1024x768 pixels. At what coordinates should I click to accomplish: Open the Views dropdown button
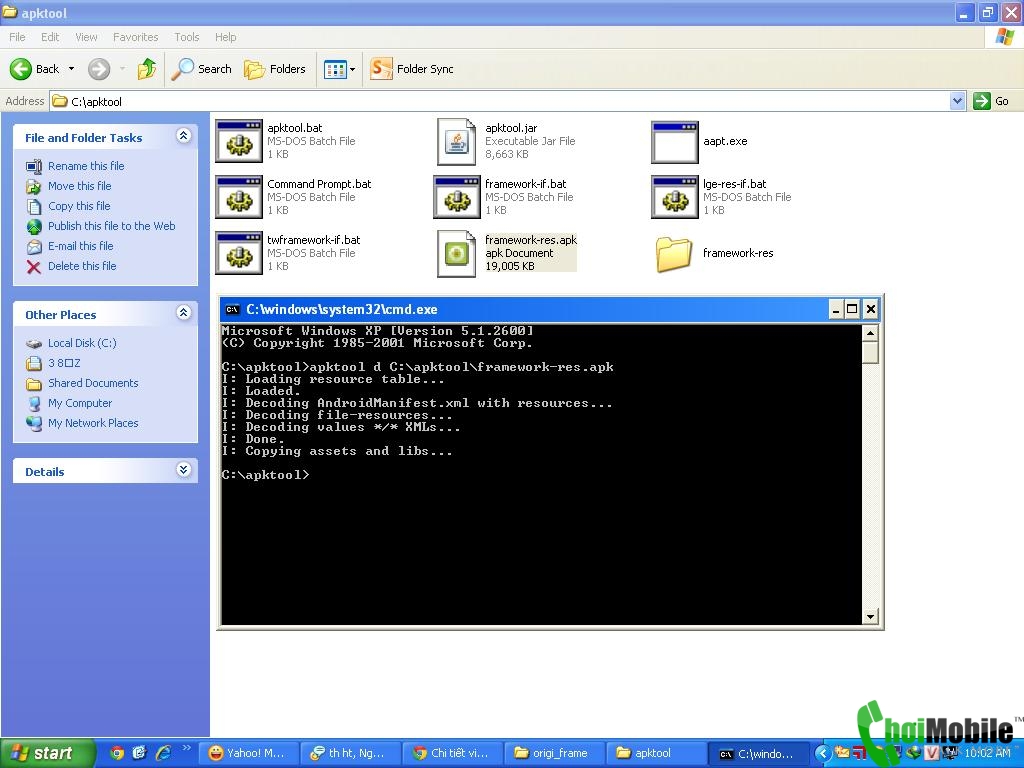[340, 69]
